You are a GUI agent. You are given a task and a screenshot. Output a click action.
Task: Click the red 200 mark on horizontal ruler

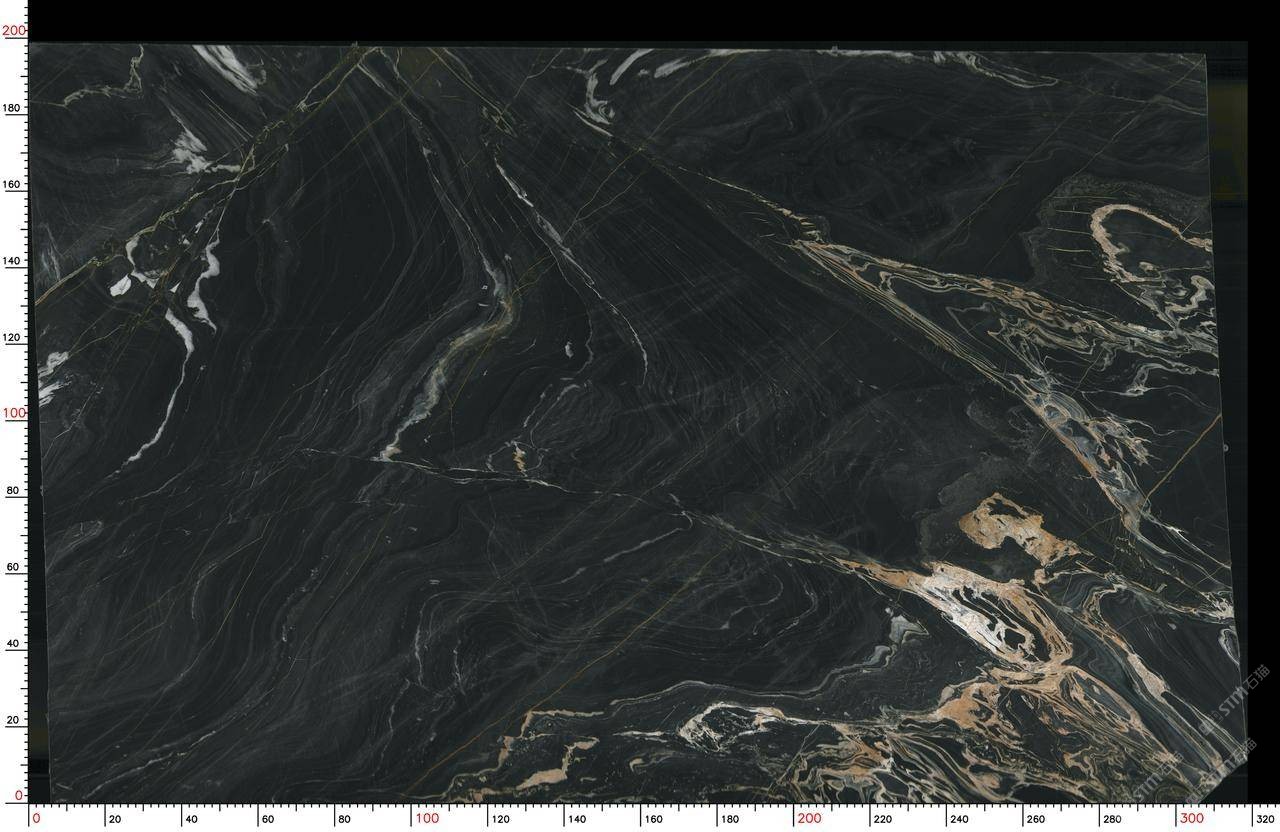click(809, 818)
